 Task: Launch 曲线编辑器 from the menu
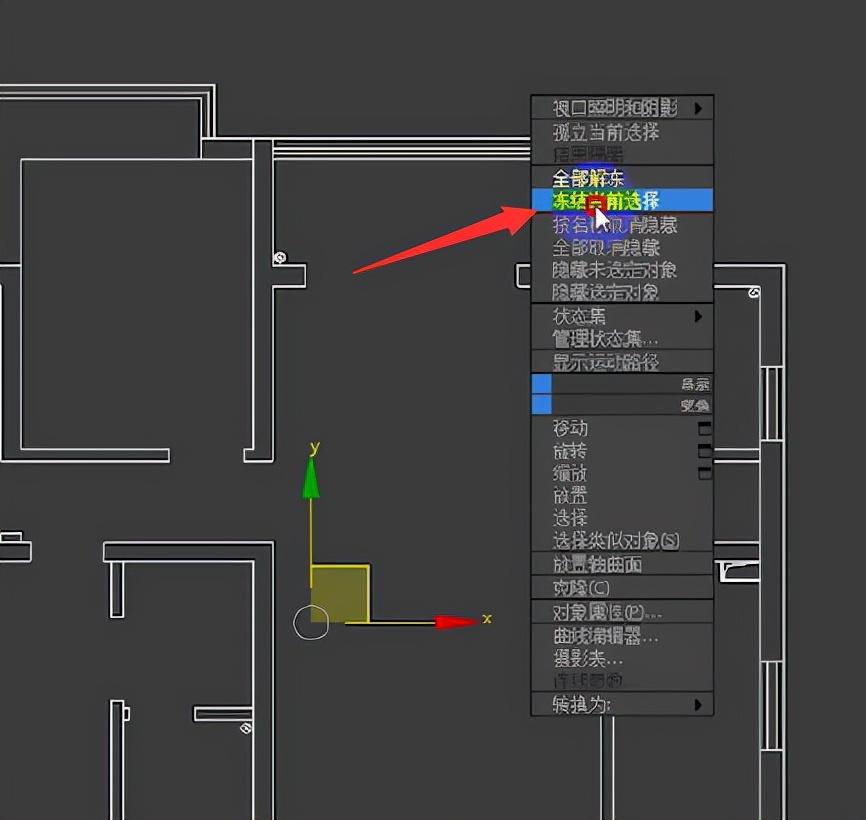(x=605, y=636)
